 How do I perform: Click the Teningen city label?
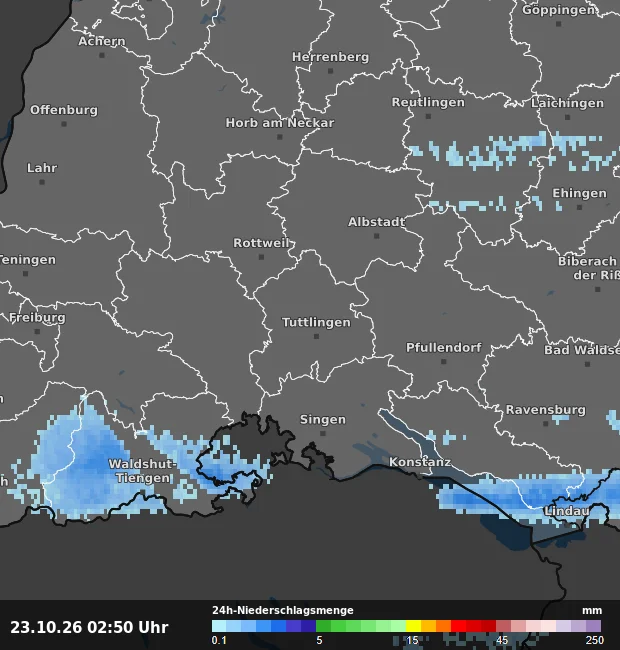(x=27, y=260)
